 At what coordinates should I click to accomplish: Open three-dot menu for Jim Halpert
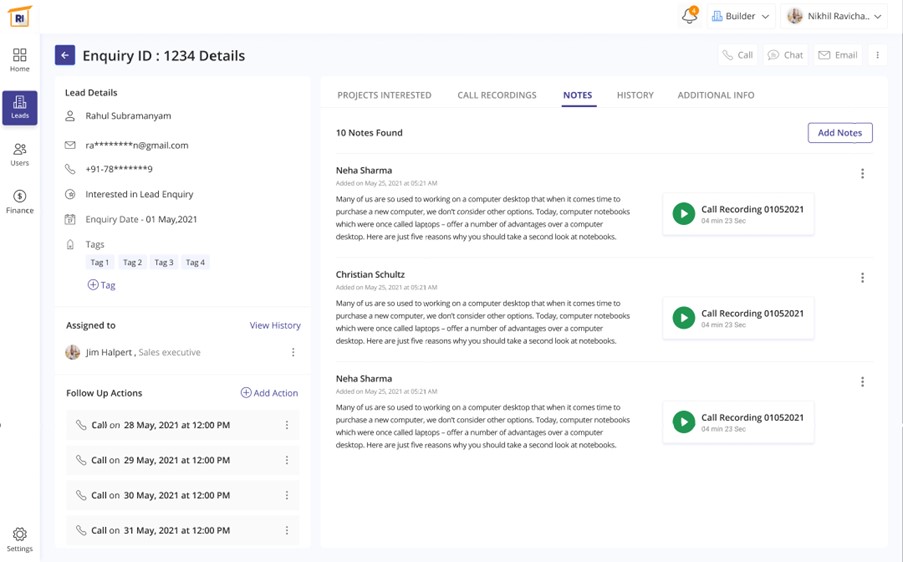(293, 353)
